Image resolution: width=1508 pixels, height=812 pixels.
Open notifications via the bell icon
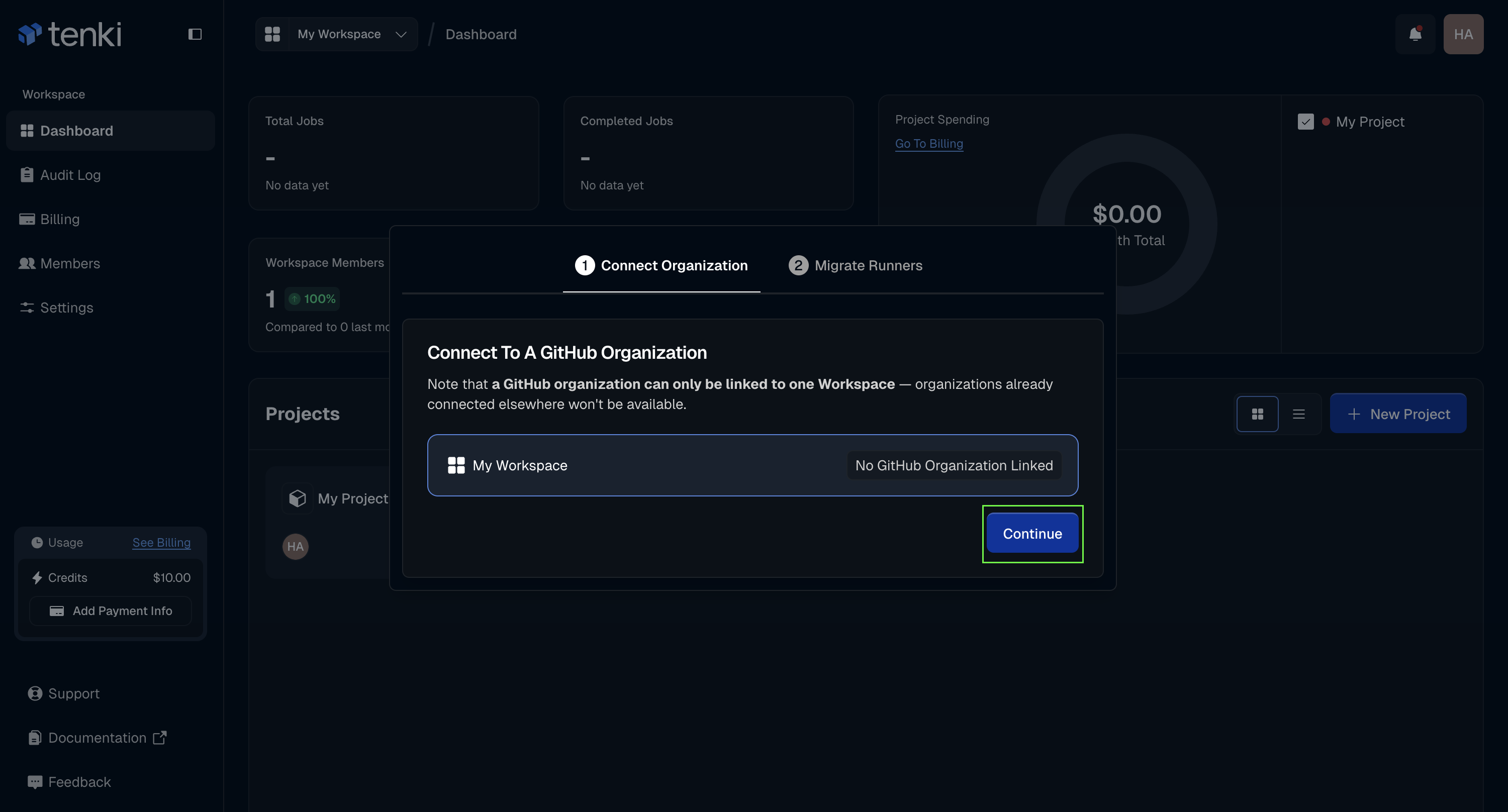tap(1416, 33)
